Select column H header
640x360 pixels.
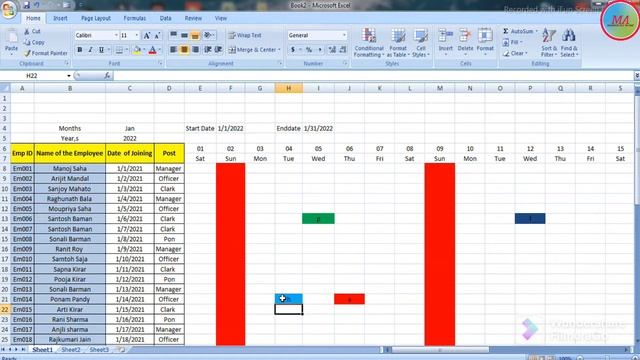(x=289, y=88)
